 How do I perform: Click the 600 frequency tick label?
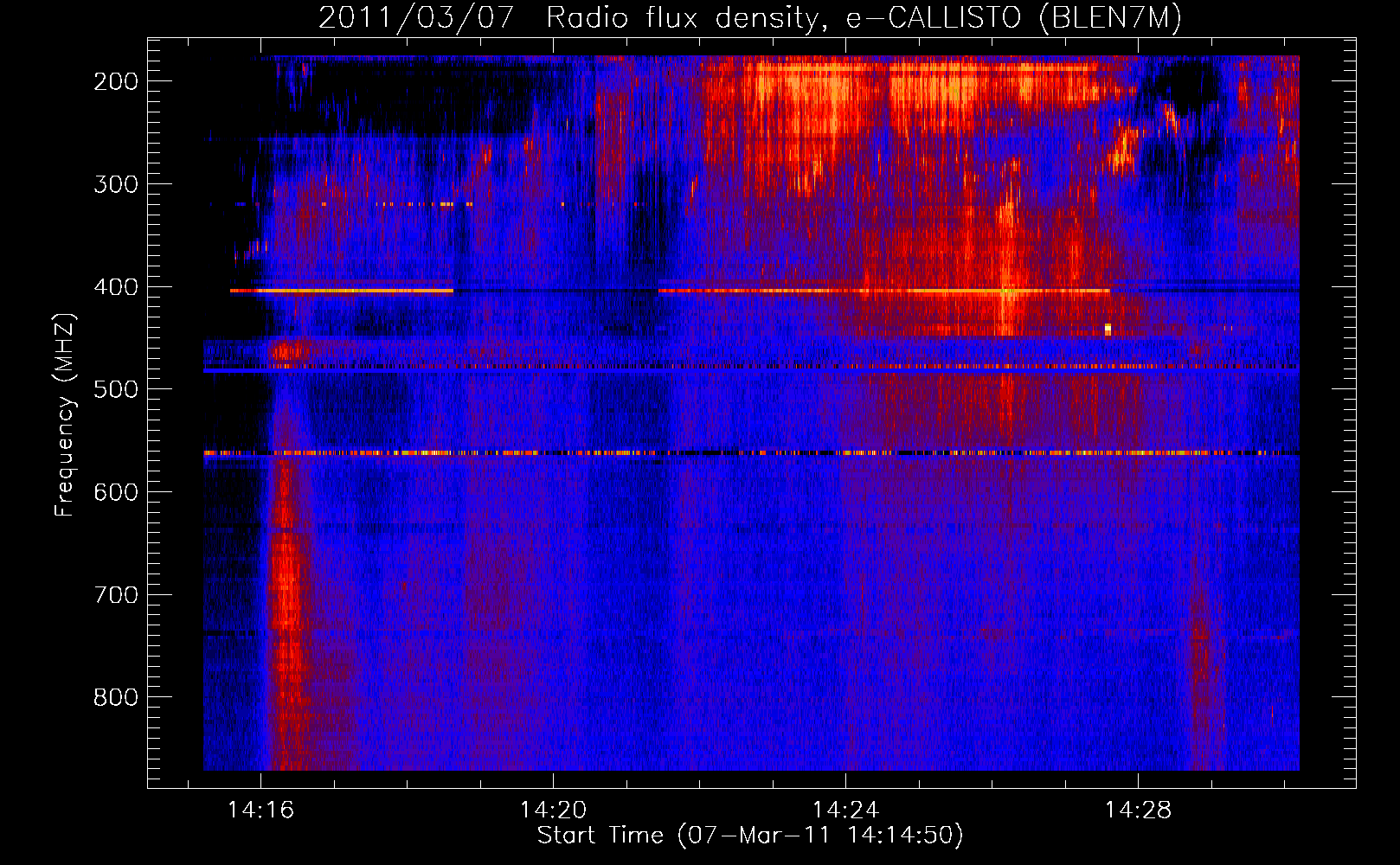coord(116,492)
